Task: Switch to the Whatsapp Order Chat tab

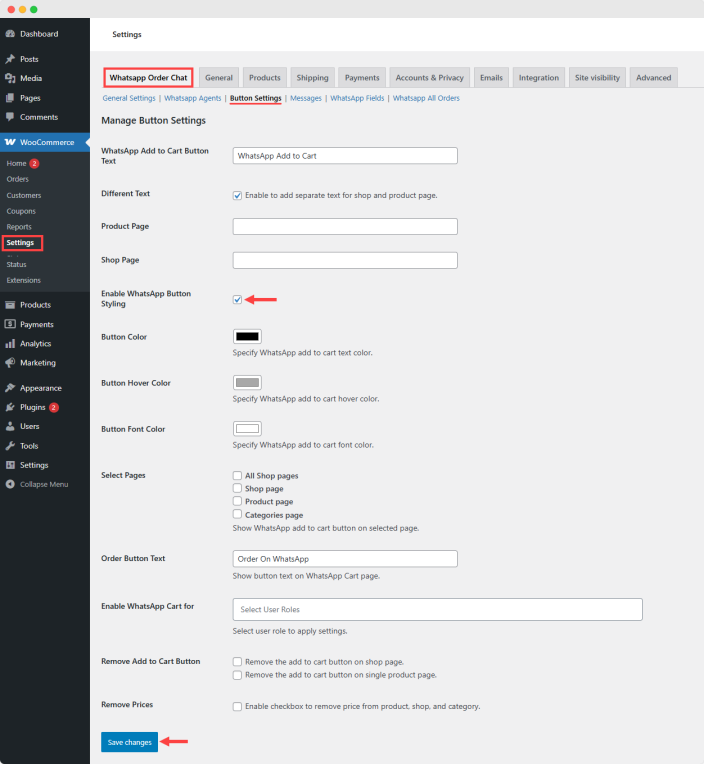Action: point(148,77)
